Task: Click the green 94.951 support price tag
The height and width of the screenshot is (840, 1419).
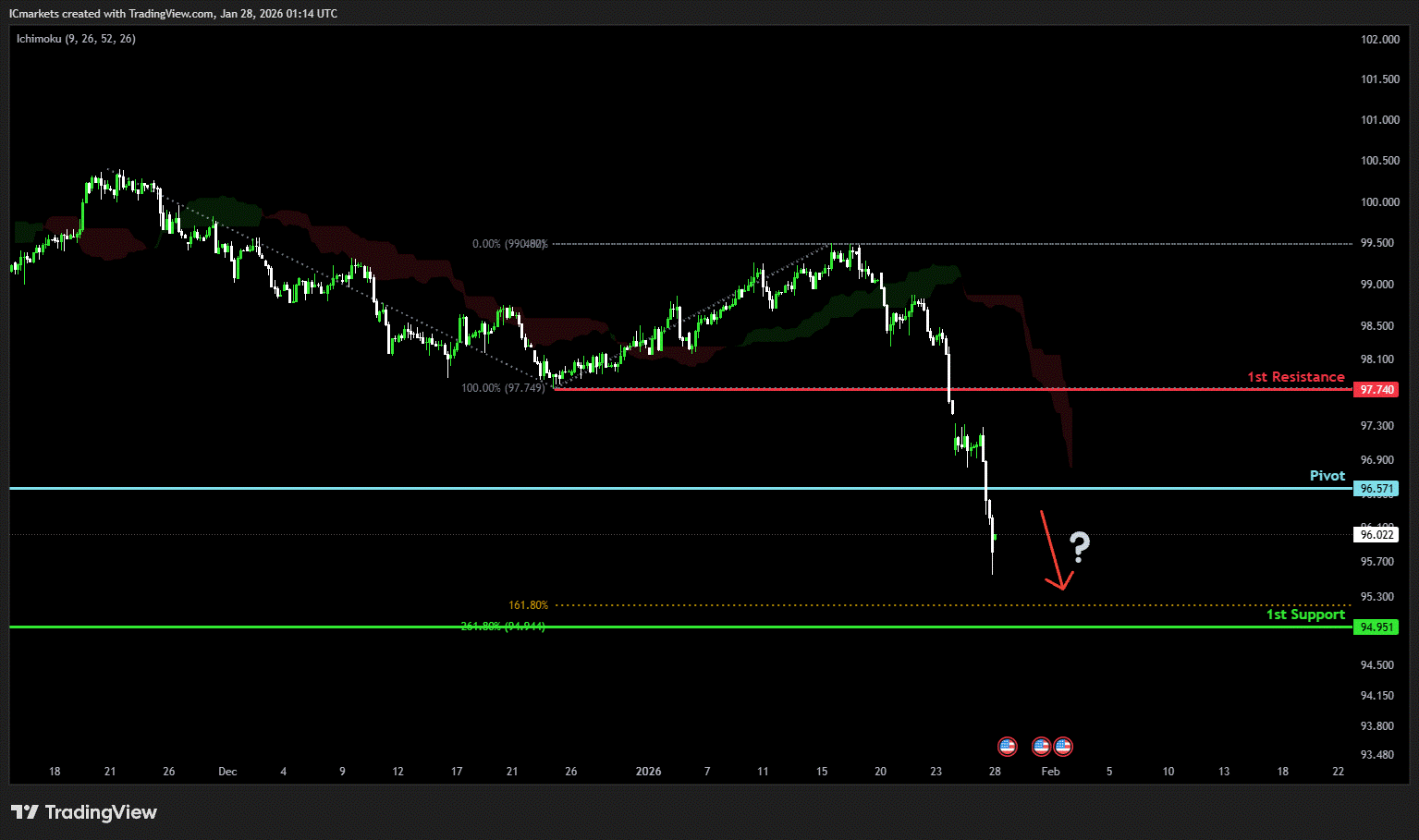Action: [x=1376, y=627]
